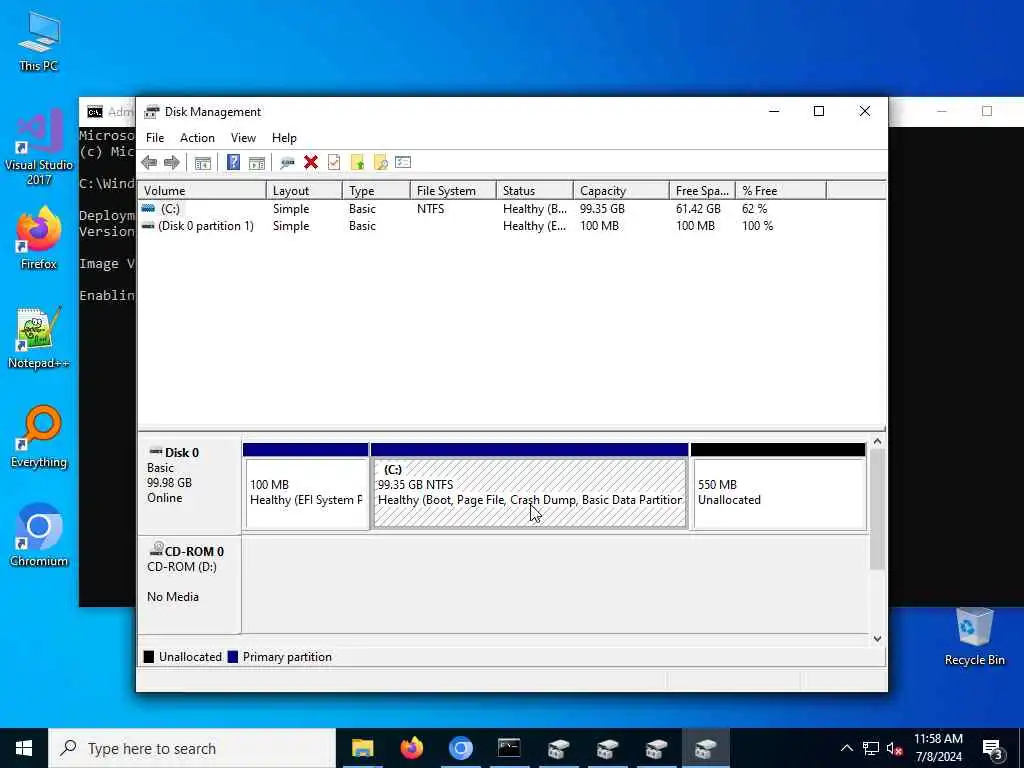Sort by the % Free column header
1024x768 pixels.
click(x=781, y=191)
